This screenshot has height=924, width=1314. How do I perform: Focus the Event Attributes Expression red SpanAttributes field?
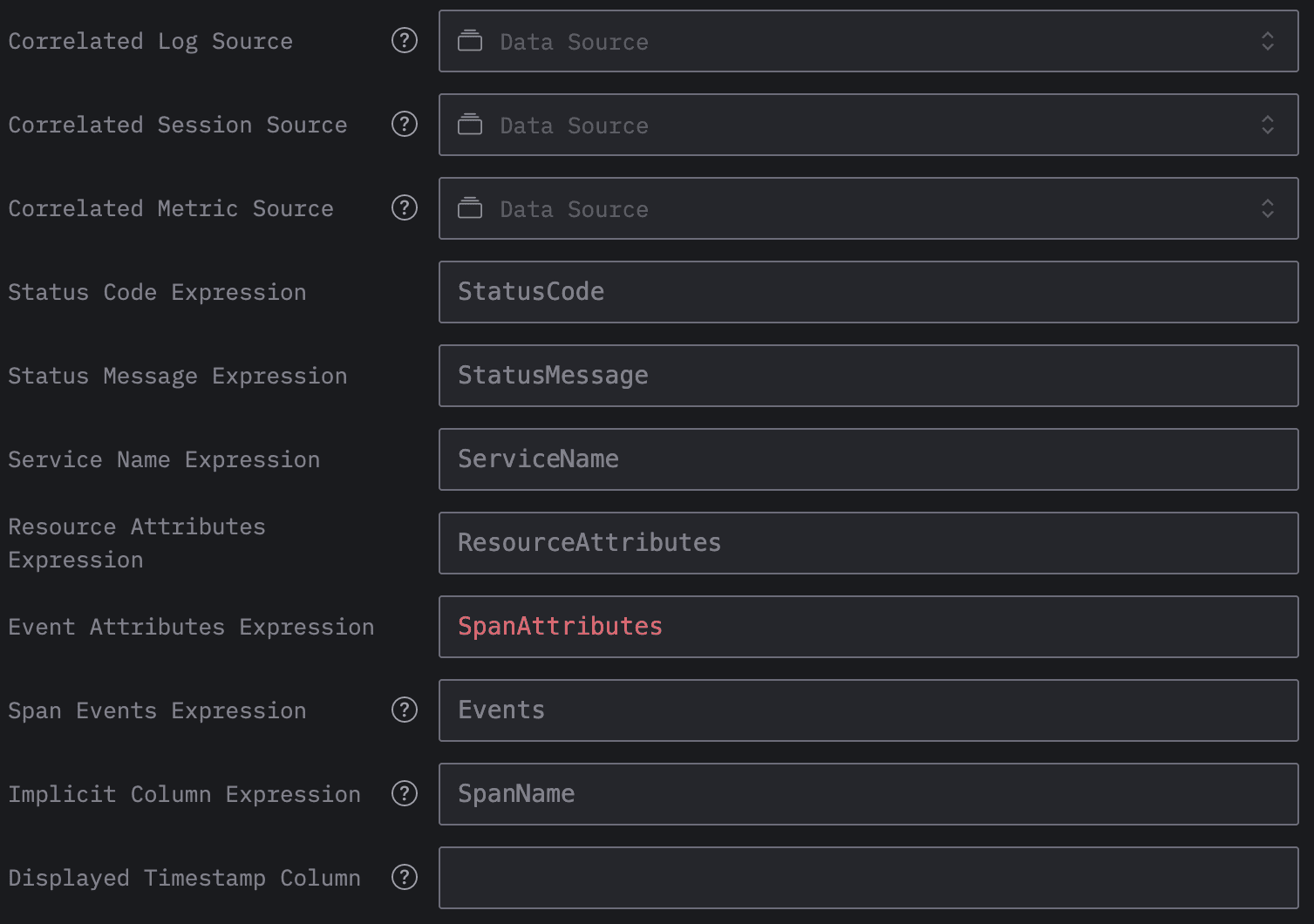(868, 627)
